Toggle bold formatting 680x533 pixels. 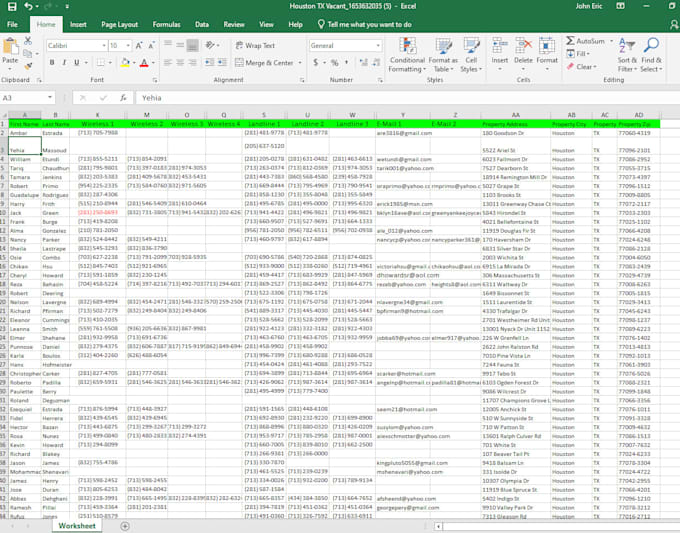(x=52, y=62)
